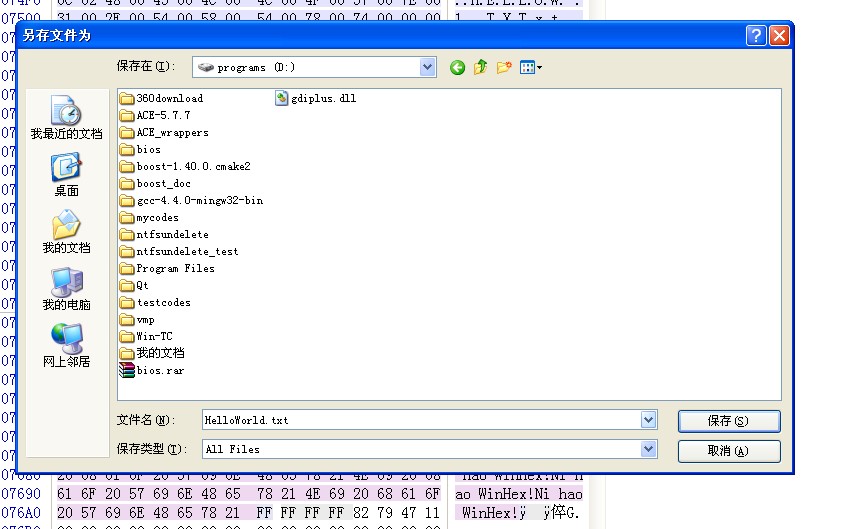Open My Computer in the places bar

coord(67,289)
